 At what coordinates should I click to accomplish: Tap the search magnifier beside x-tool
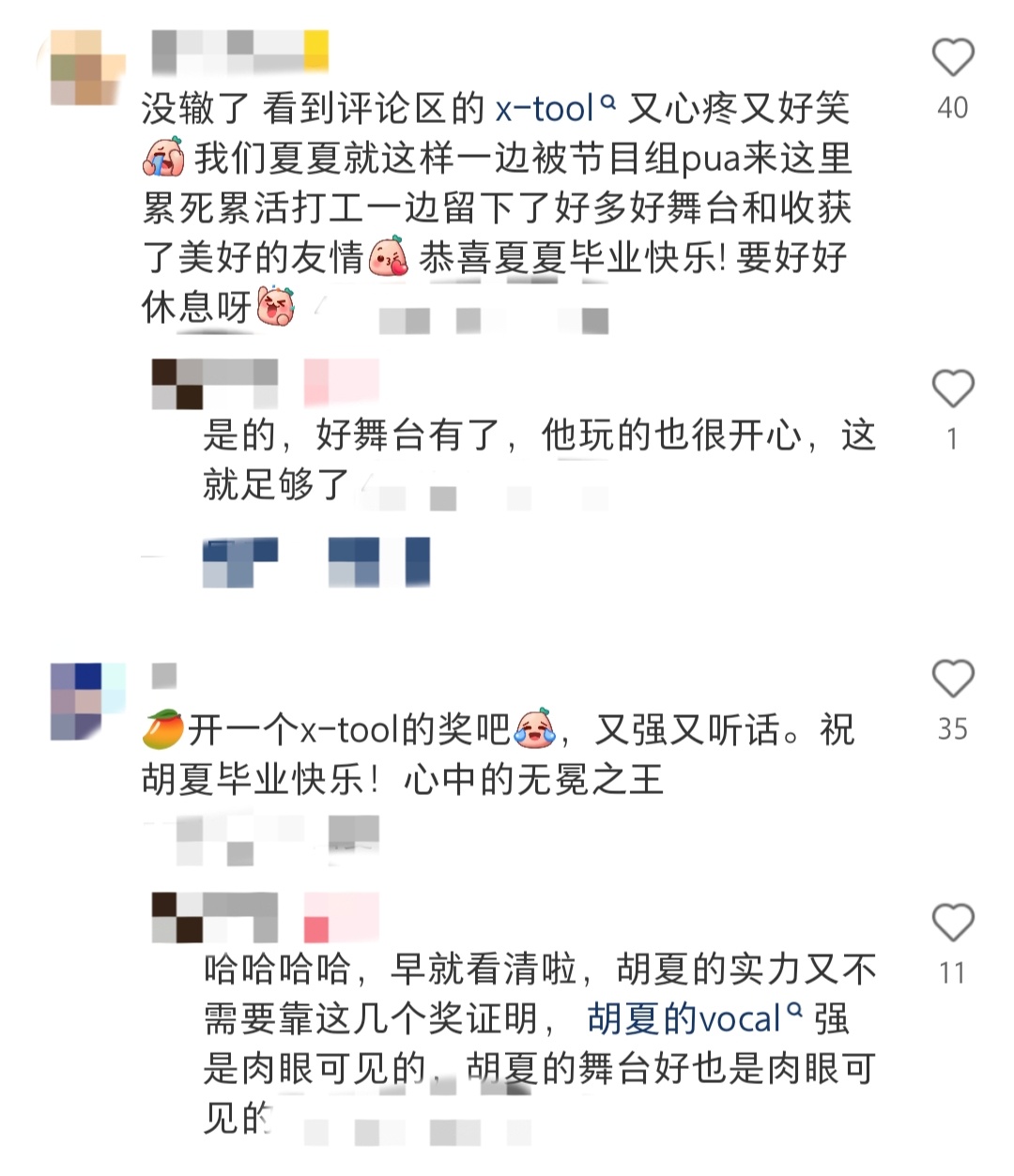click(x=607, y=102)
